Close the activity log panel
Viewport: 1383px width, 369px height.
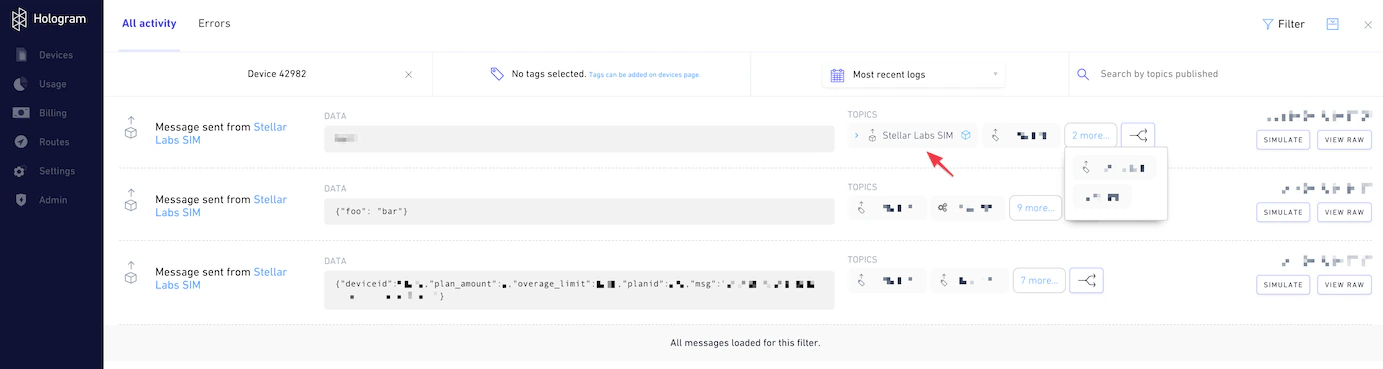coord(1368,24)
